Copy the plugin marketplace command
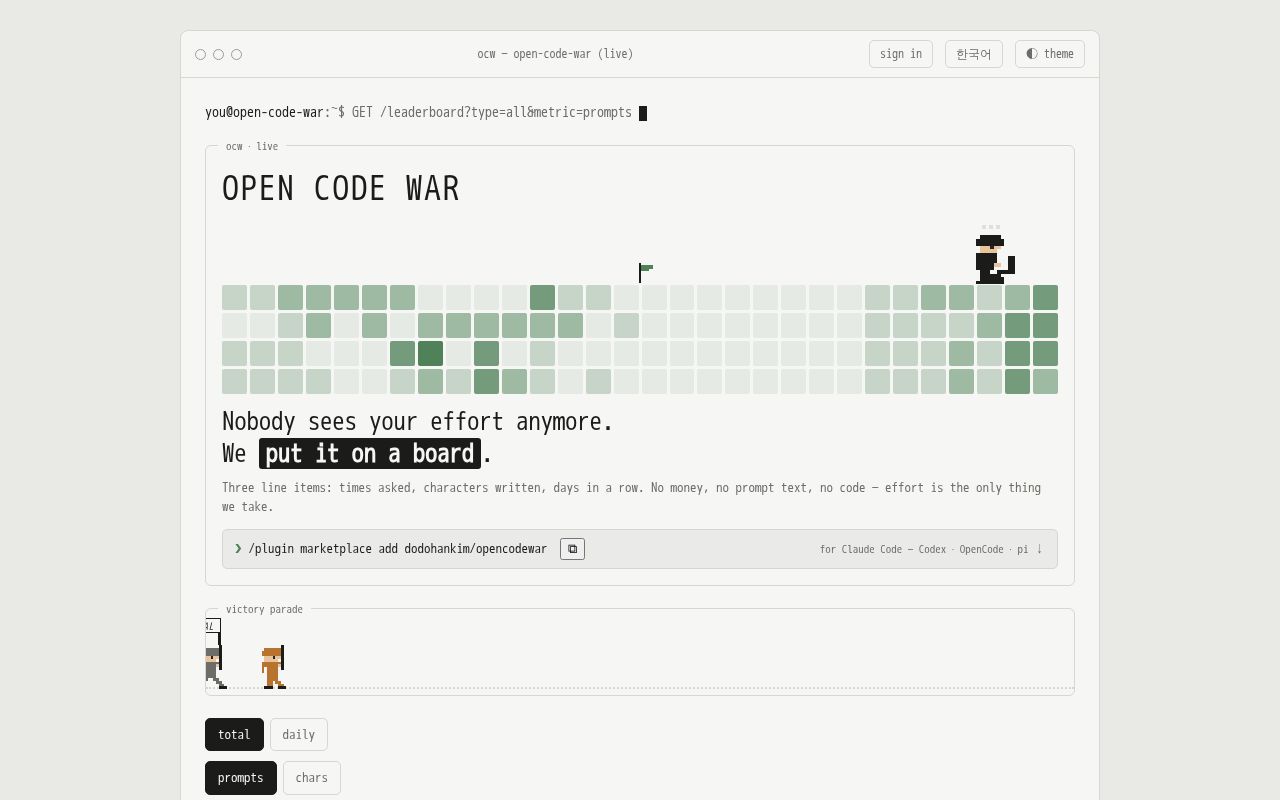1280x800 pixels. (572, 549)
